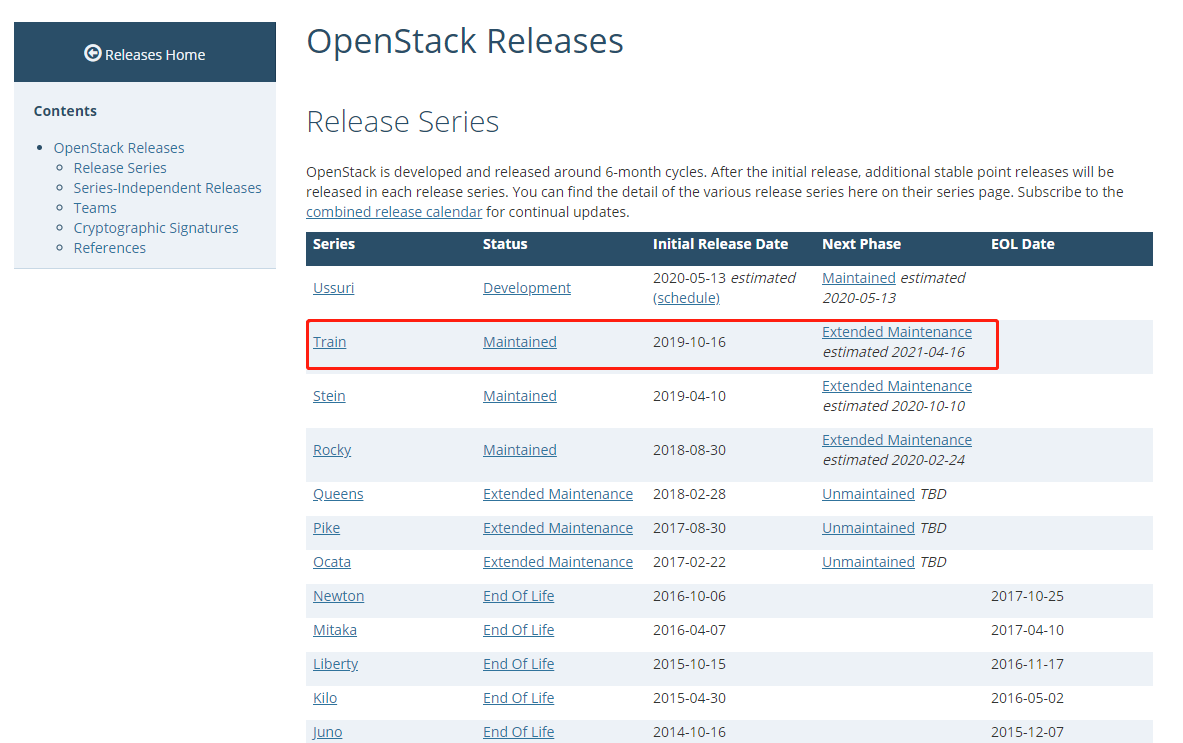Viewport: 1183px width, 743px height.
Task: Click End Of Life status for Kilo
Action: 518,698
